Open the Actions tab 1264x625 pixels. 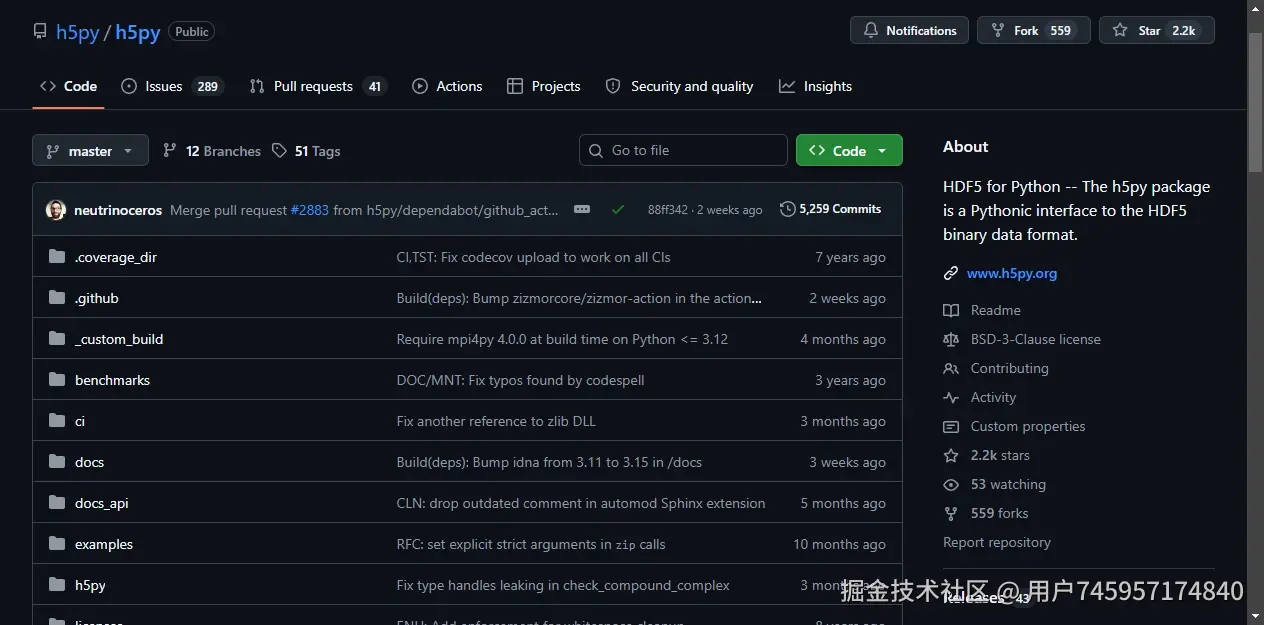coord(447,86)
